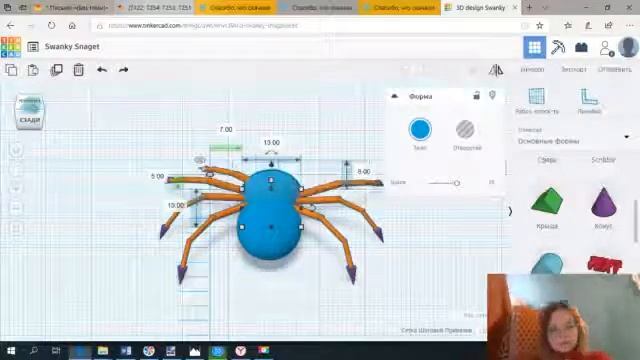Click the Send To button
The image size is (640, 360).
tap(615, 70)
